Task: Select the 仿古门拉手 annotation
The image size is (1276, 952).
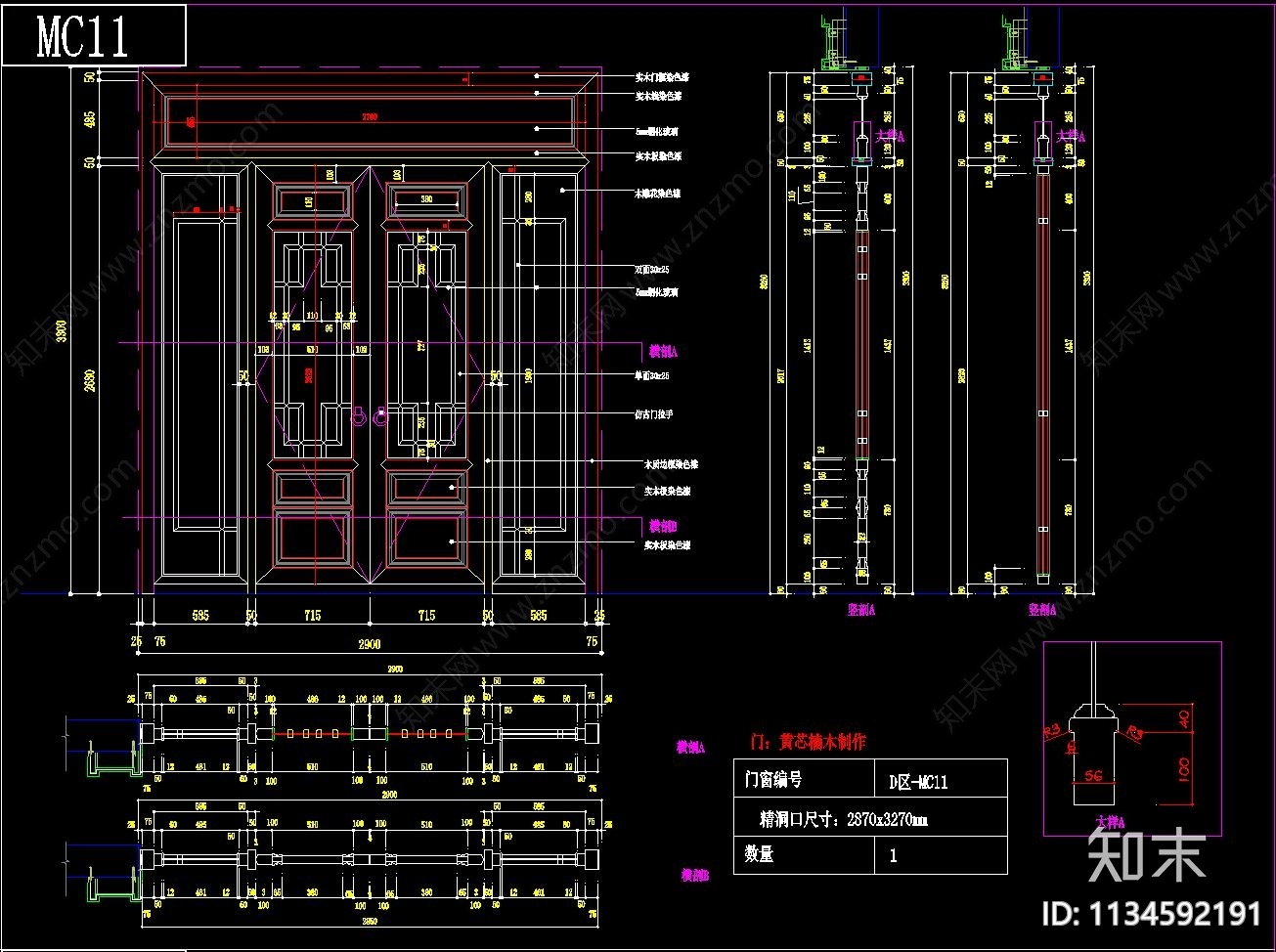Action: coord(654,414)
